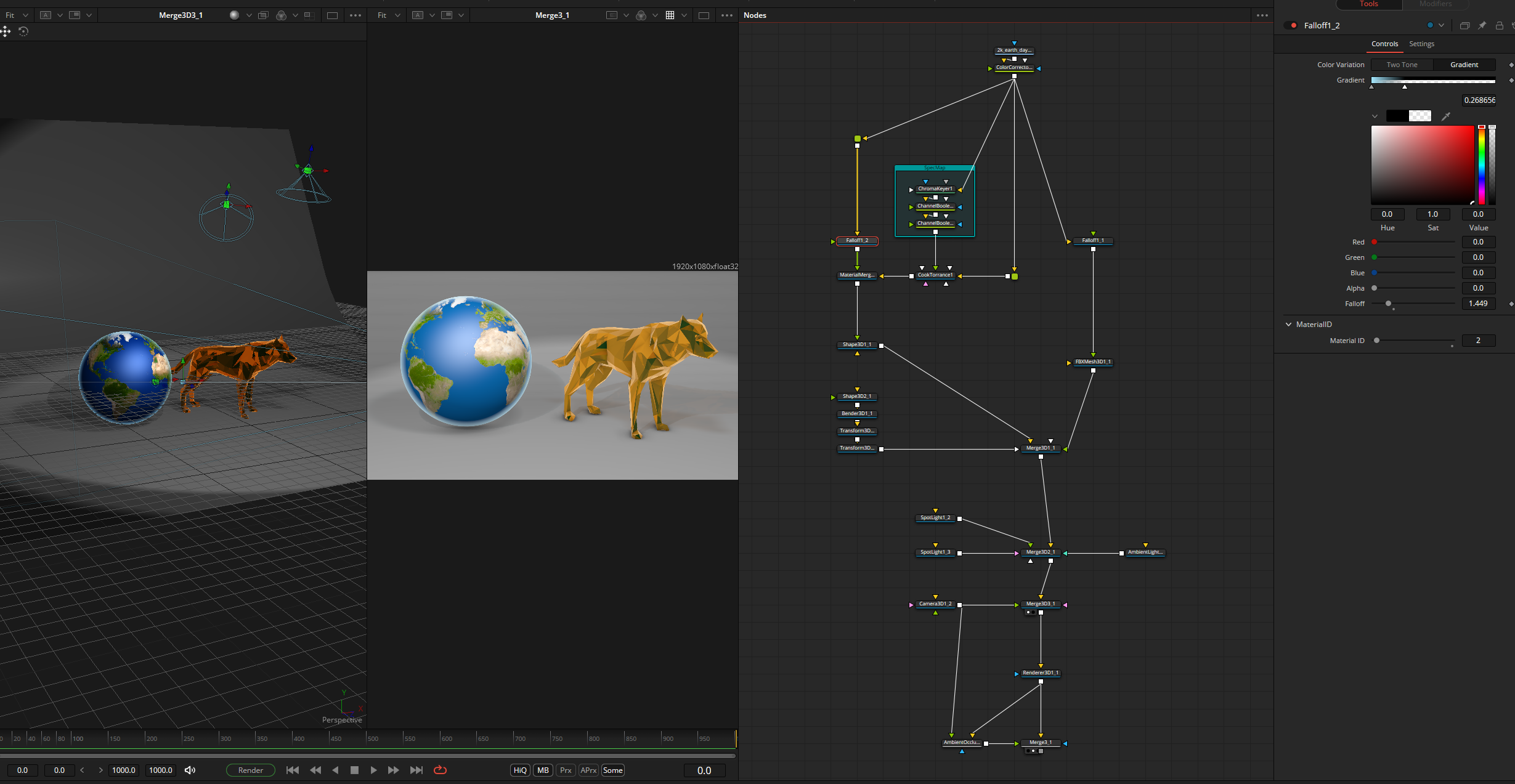Open the 3D lighting options dropdown arrow
The width and height of the screenshot is (1515, 784).
[249, 15]
